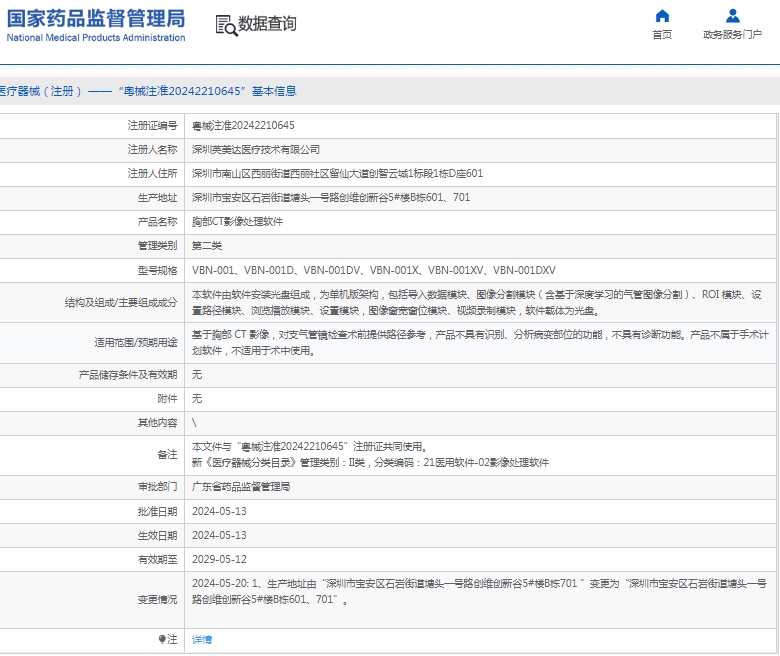
Task: Open the 详情 link
Action: [x=202, y=640]
